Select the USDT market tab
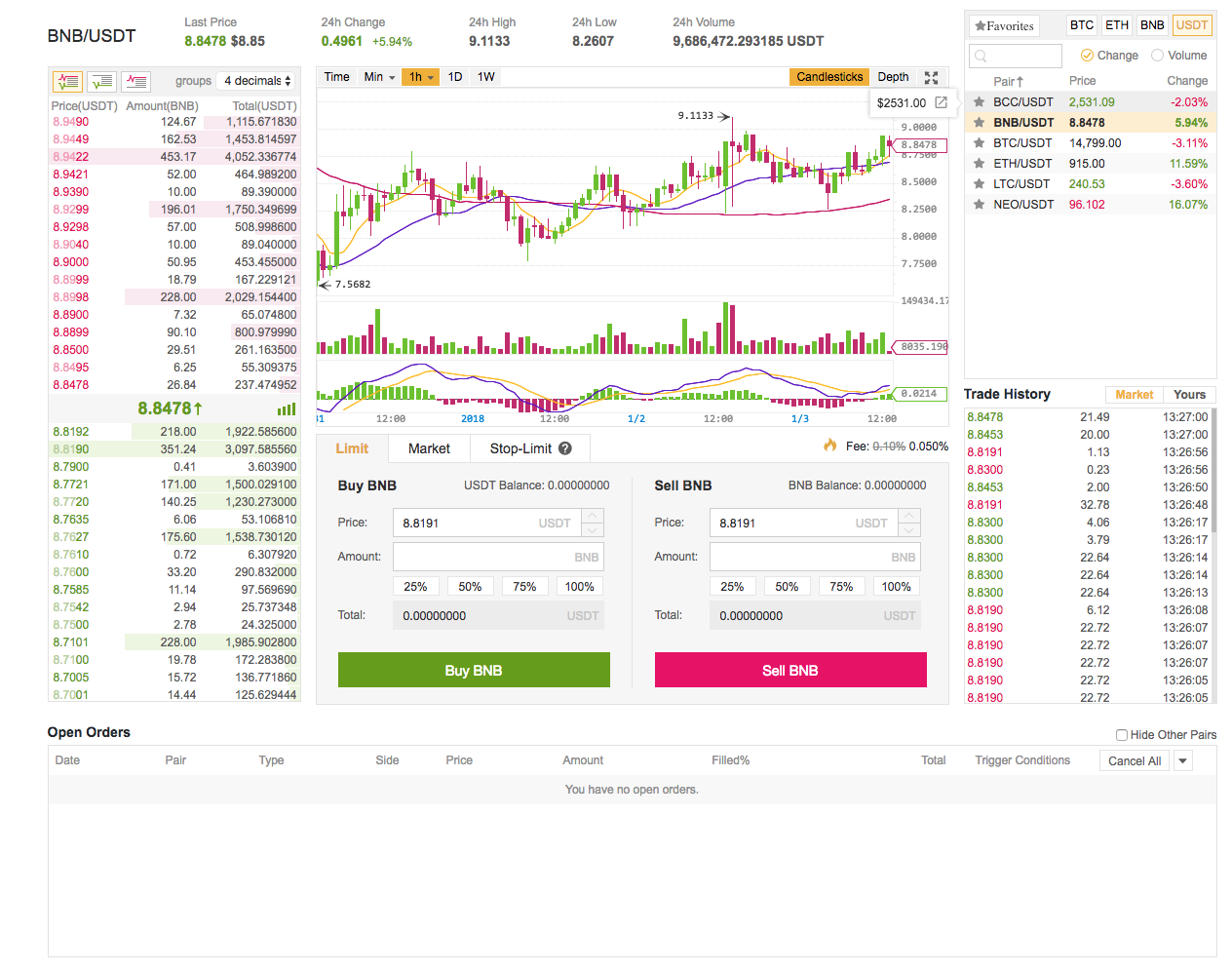The width and height of the screenshot is (1232, 971). coord(1191,25)
